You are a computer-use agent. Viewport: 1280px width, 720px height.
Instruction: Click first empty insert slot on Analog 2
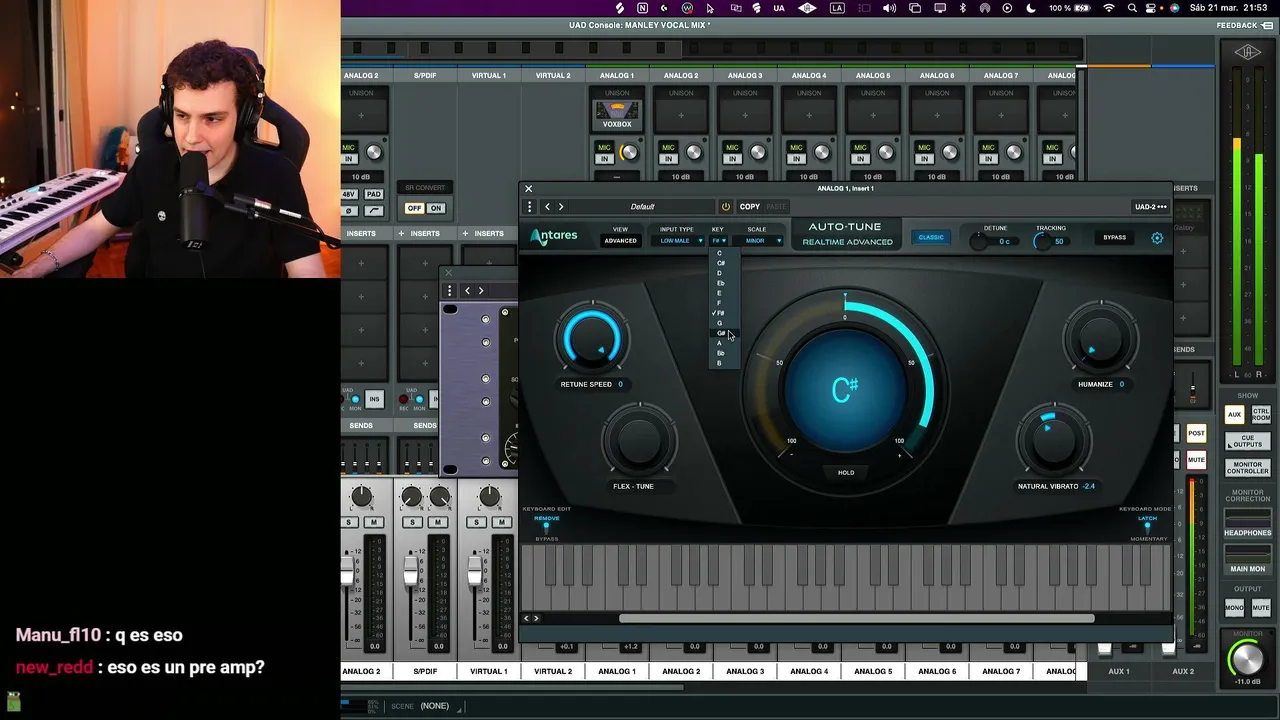[361, 264]
